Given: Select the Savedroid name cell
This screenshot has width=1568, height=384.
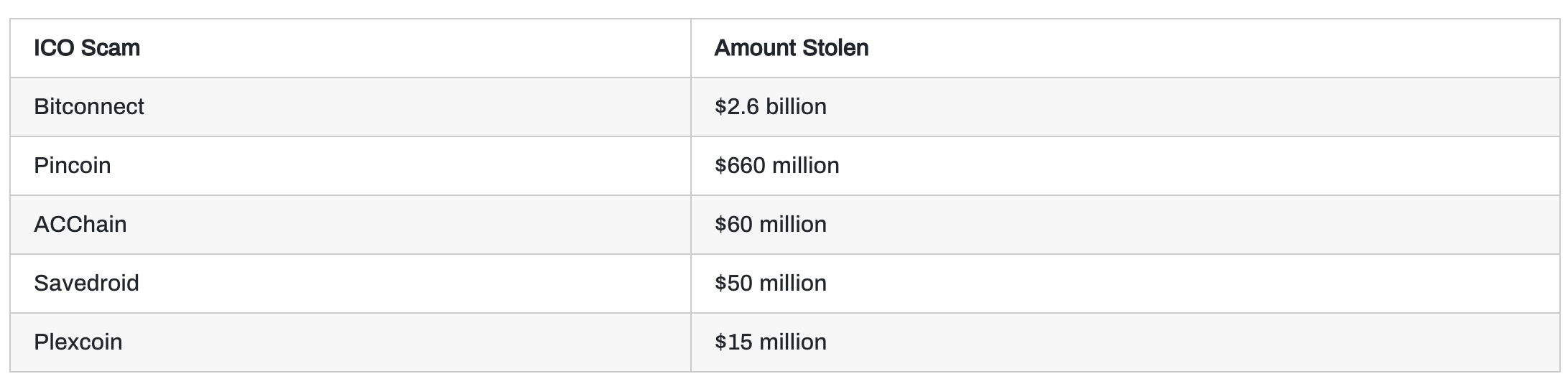Looking at the screenshot, I should (86, 284).
